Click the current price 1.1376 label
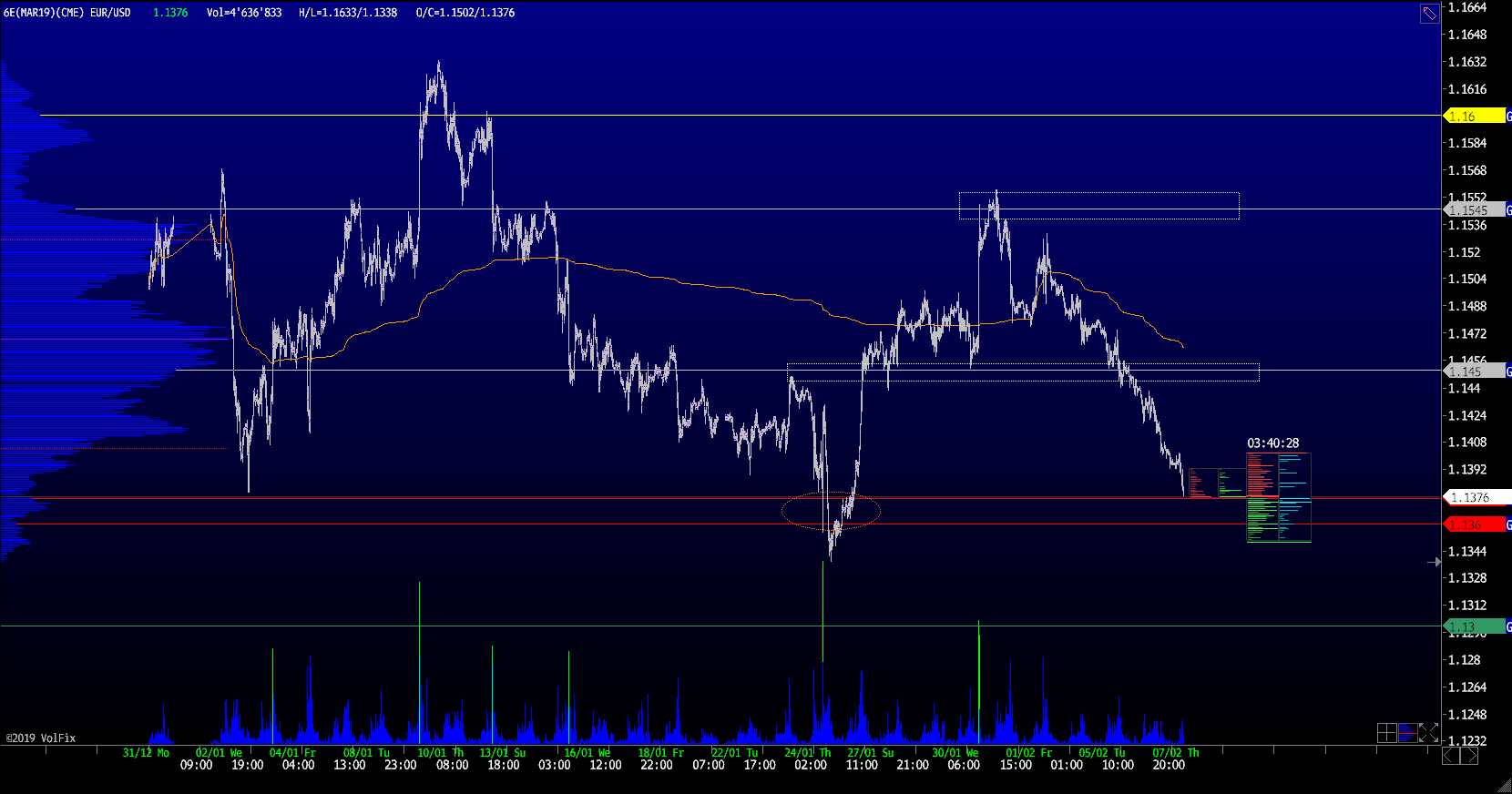Image resolution: width=1512 pixels, height=794 pixels. [1476, 497]
